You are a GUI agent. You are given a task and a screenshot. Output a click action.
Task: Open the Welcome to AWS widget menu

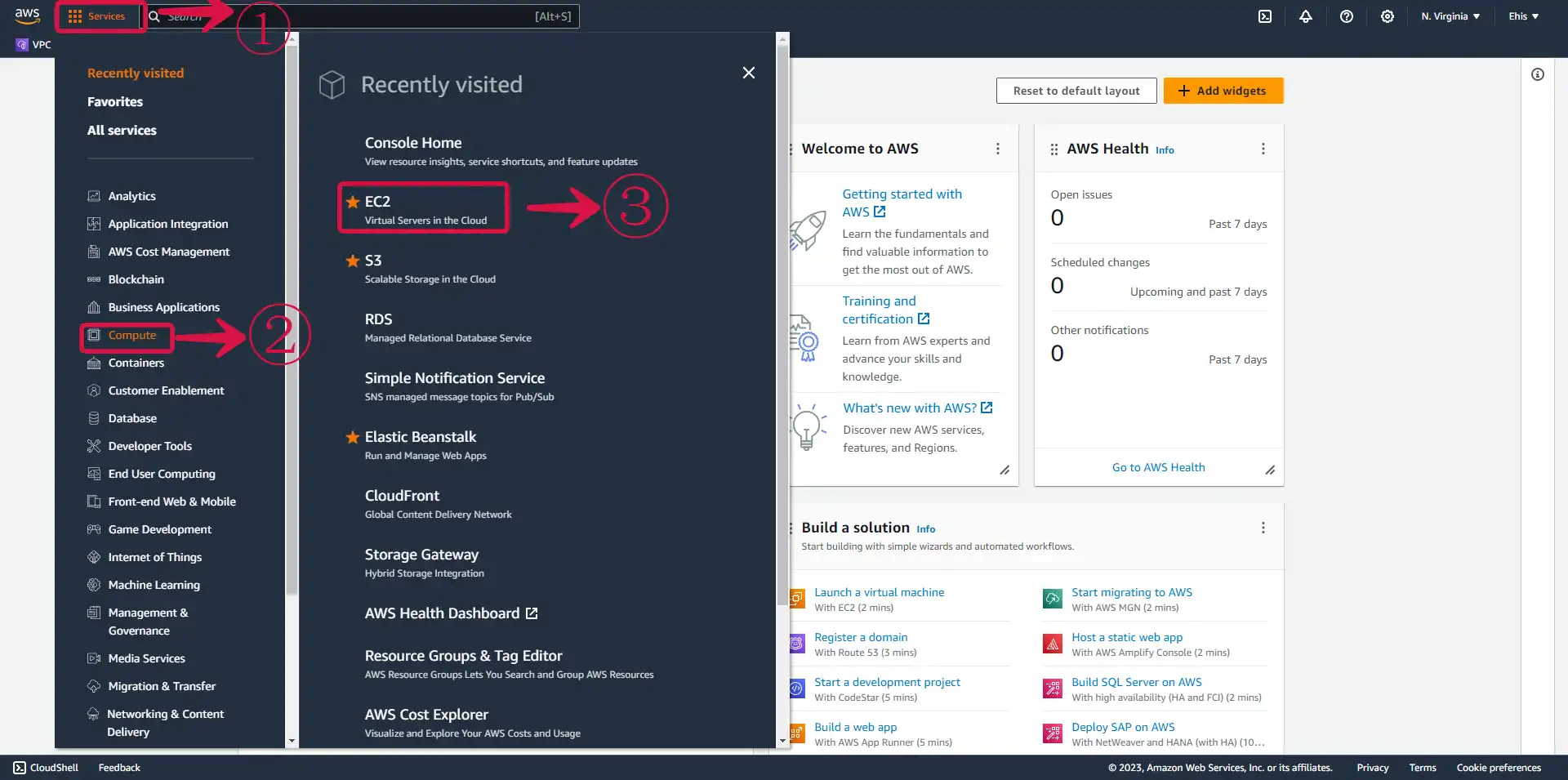tap(998, 149)
